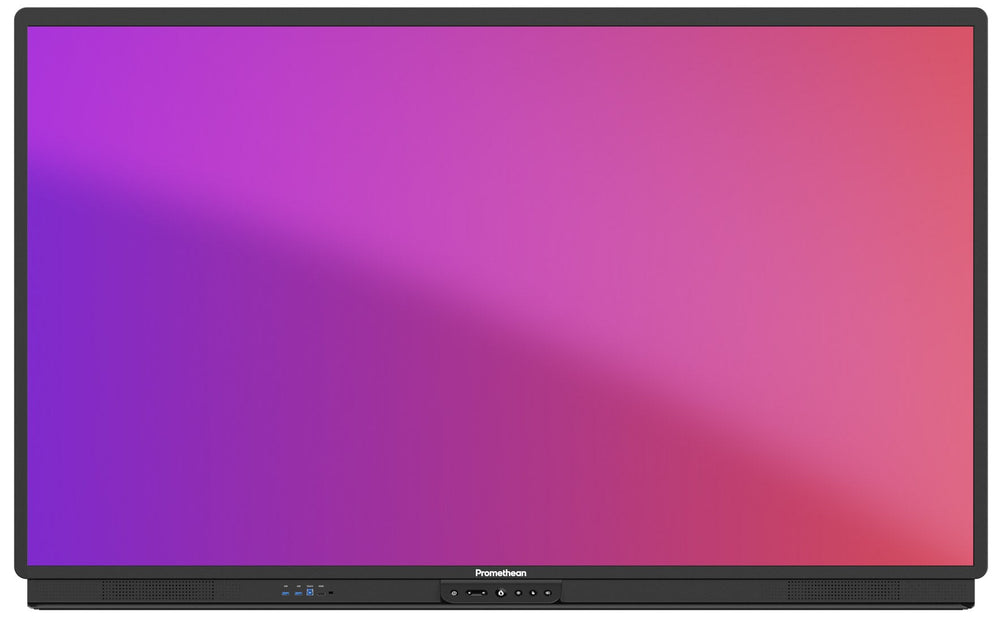The height and width of the screenshot is (620, 1000).
Task: Tap the volume rocker on the control panel
Action: pos(476,593)
